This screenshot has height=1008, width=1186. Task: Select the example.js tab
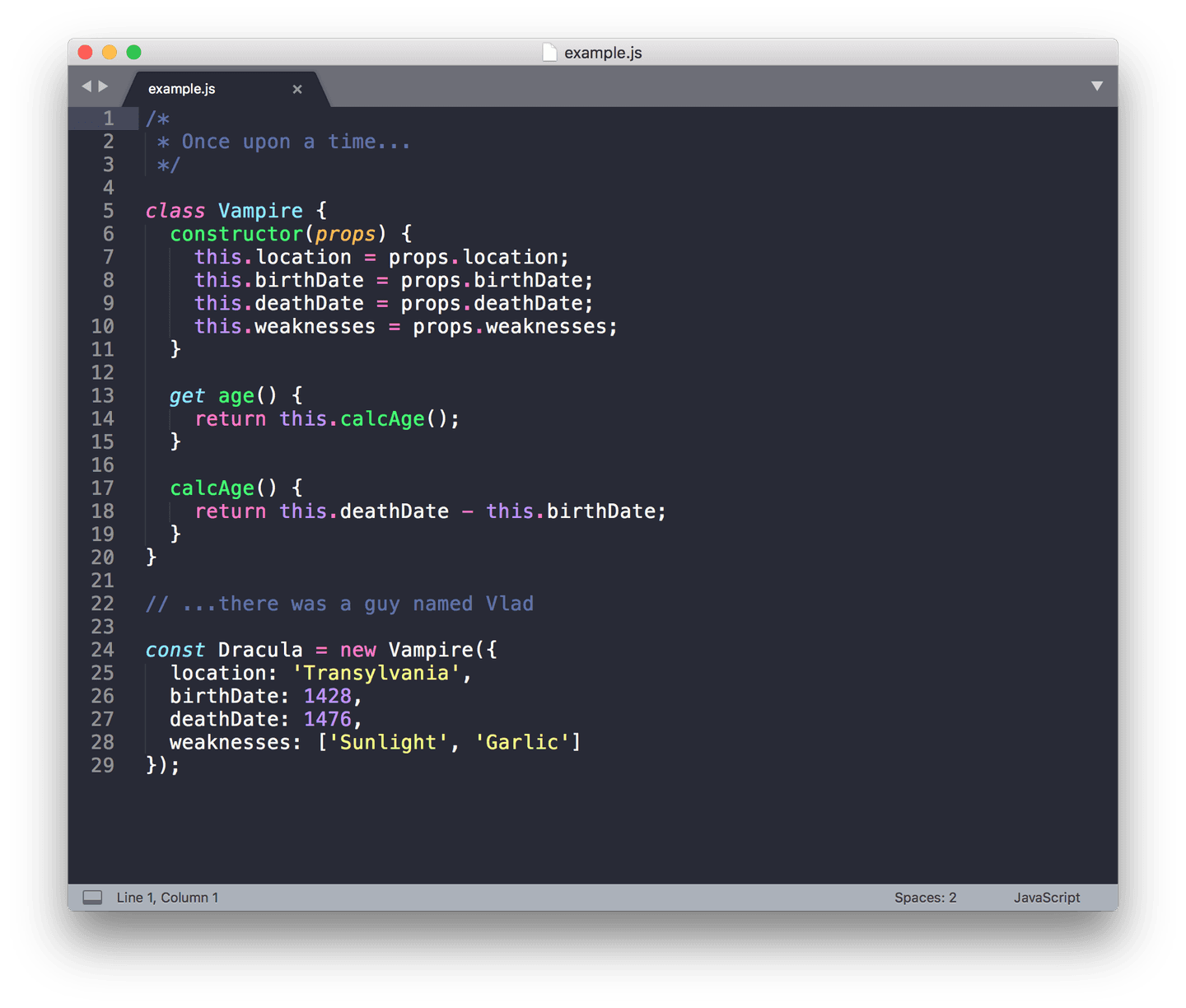pyautogui.click(x=182, y=89)
